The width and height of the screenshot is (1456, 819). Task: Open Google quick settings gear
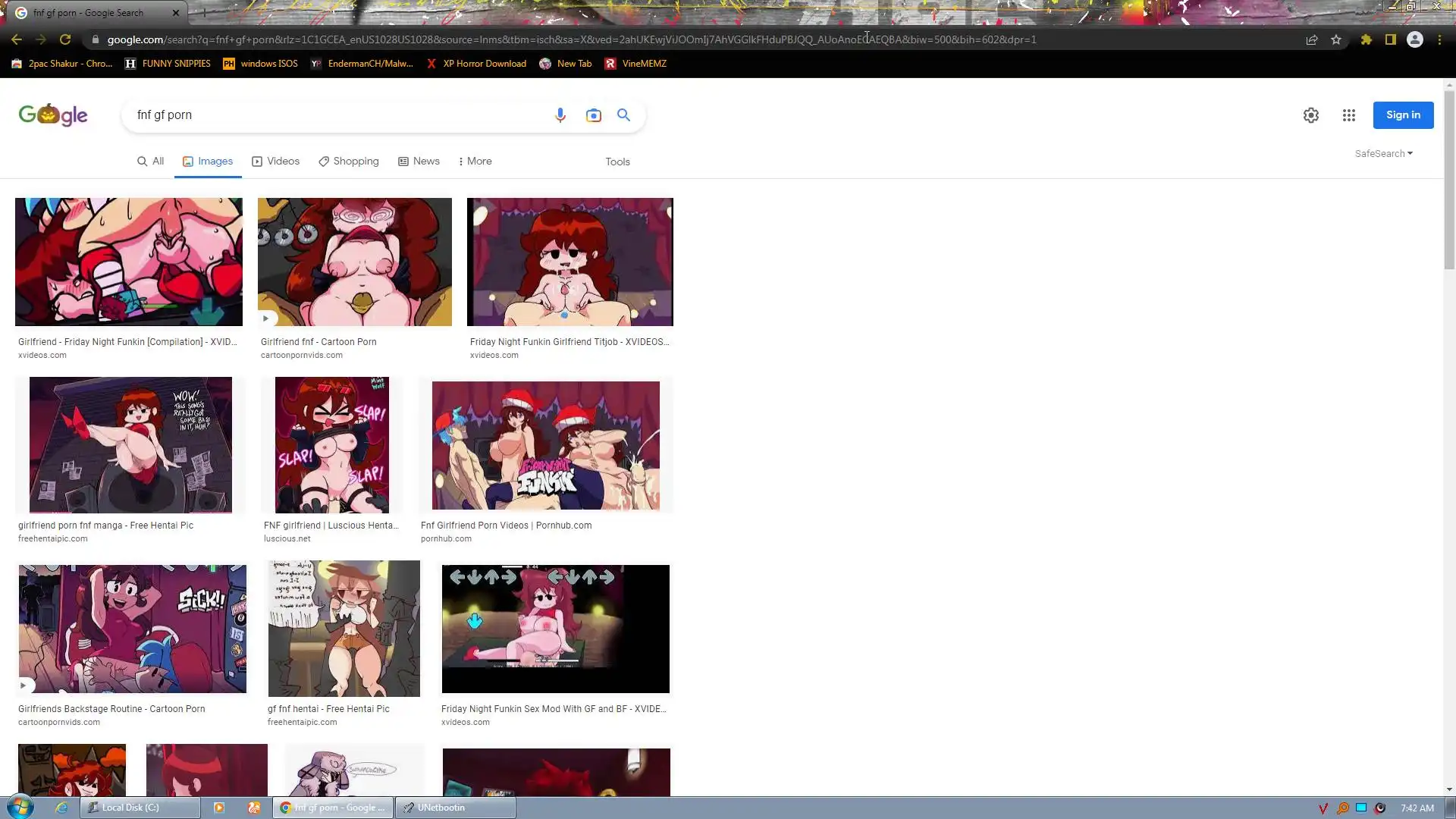pos(1310,115)
